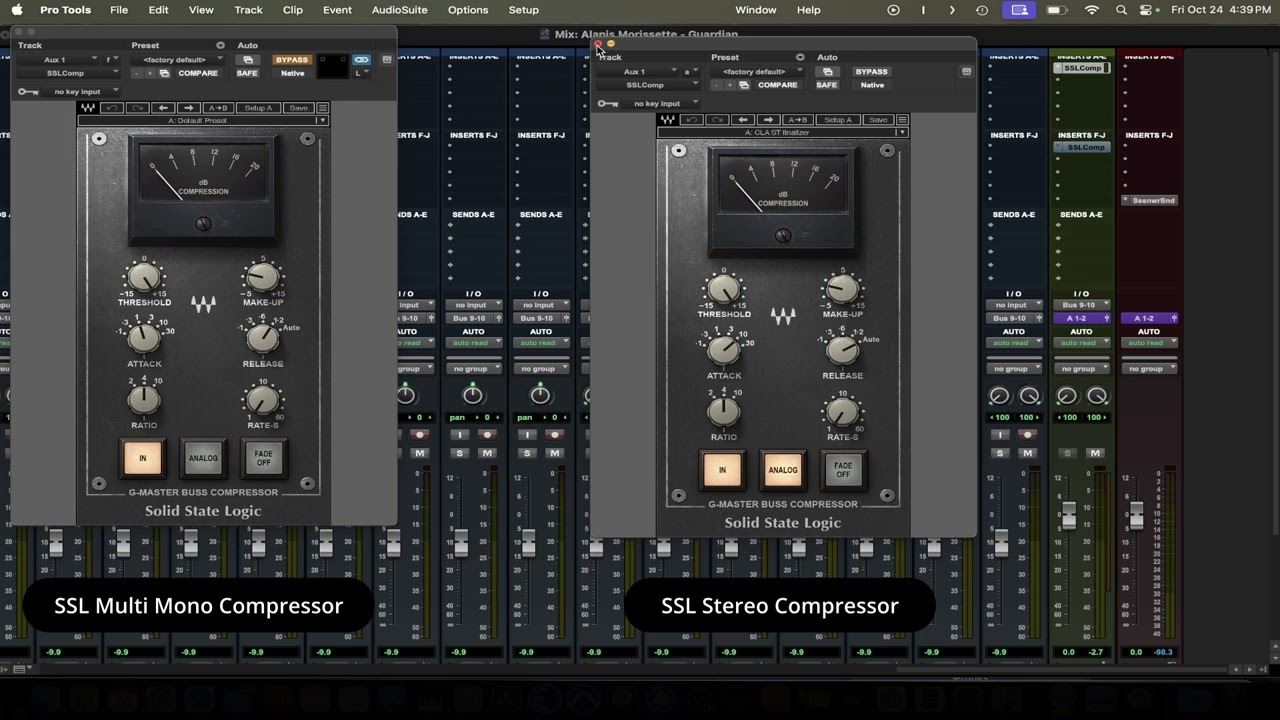Click the target button at the left plugin header's right edge

(x=386, y=60)
